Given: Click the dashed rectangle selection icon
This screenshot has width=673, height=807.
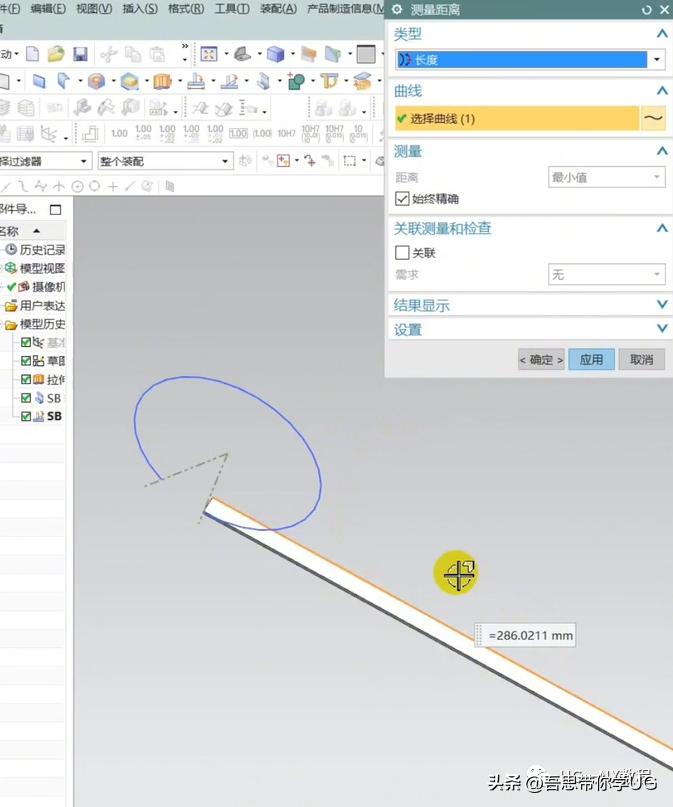Looking at the screenshot, I should (350, 161).
